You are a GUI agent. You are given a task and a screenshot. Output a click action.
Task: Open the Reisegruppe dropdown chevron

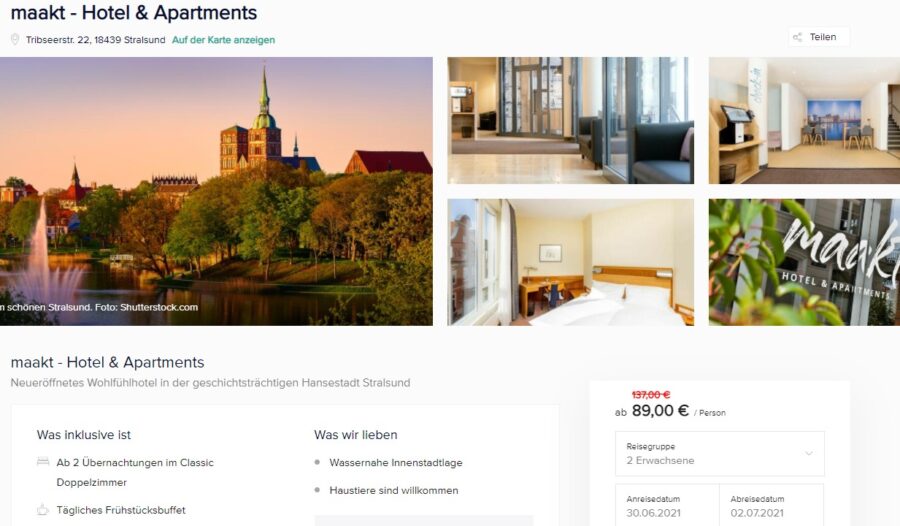click(x=809, y=454)
